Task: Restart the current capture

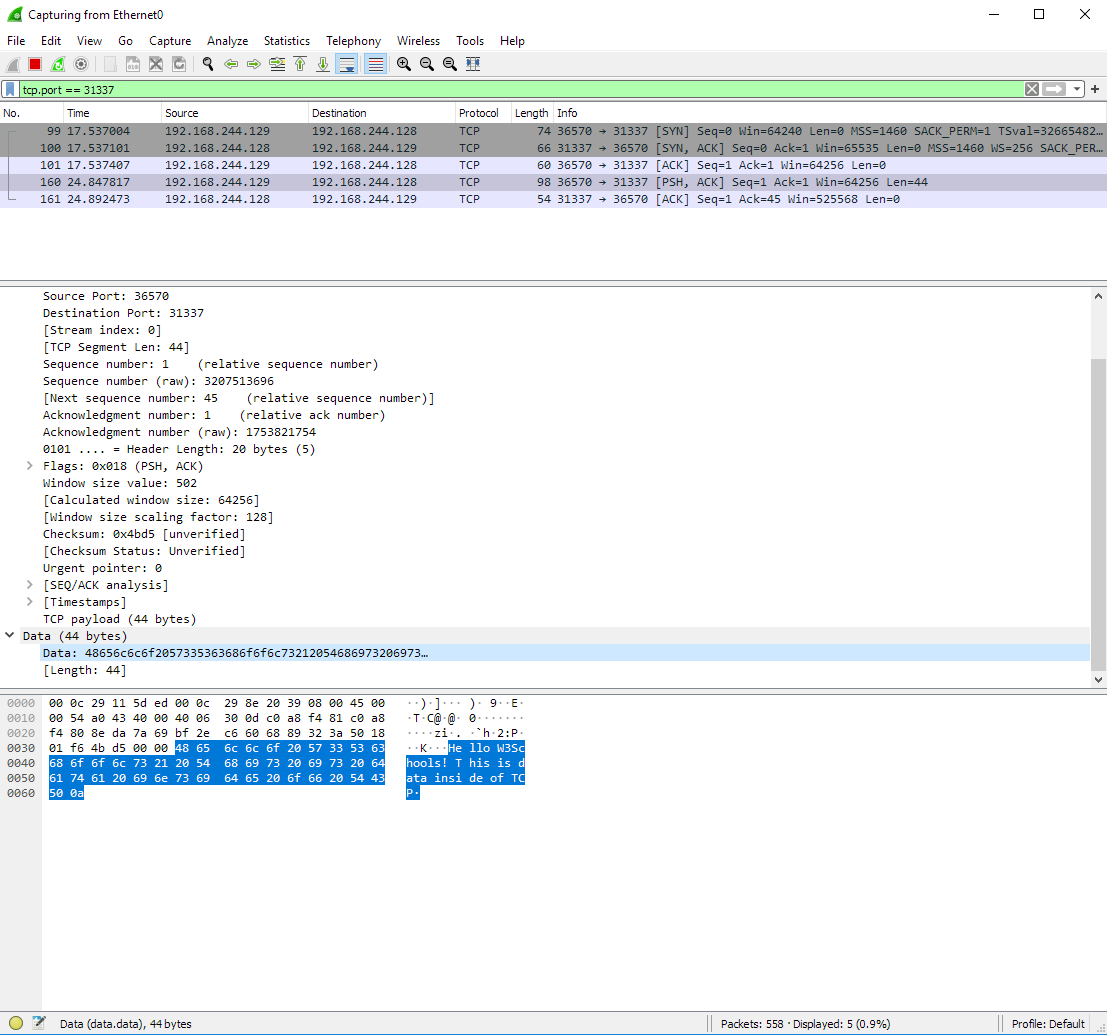Action: (x=56, y=63)
